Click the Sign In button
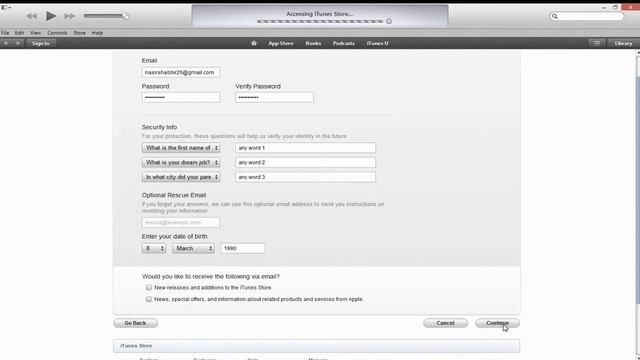Viewport: 640px width, 360px height. [41, 43]
